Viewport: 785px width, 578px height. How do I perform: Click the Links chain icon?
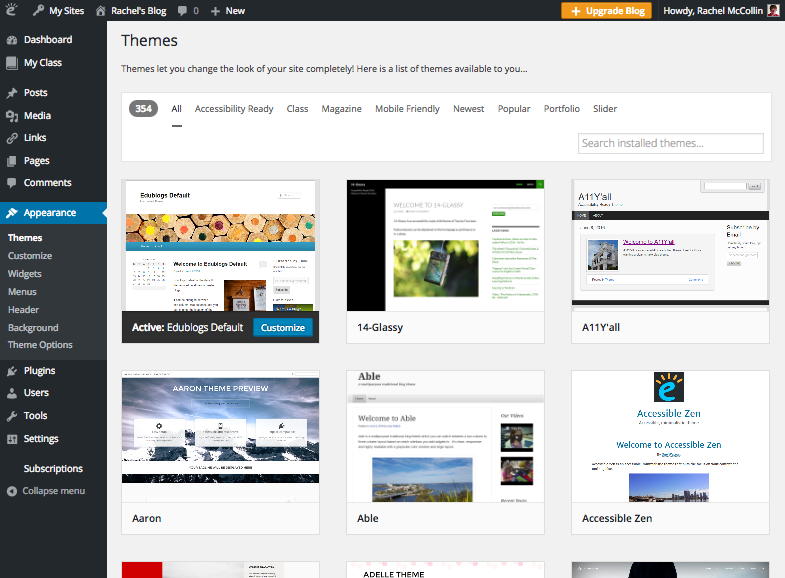click(12, 138)
